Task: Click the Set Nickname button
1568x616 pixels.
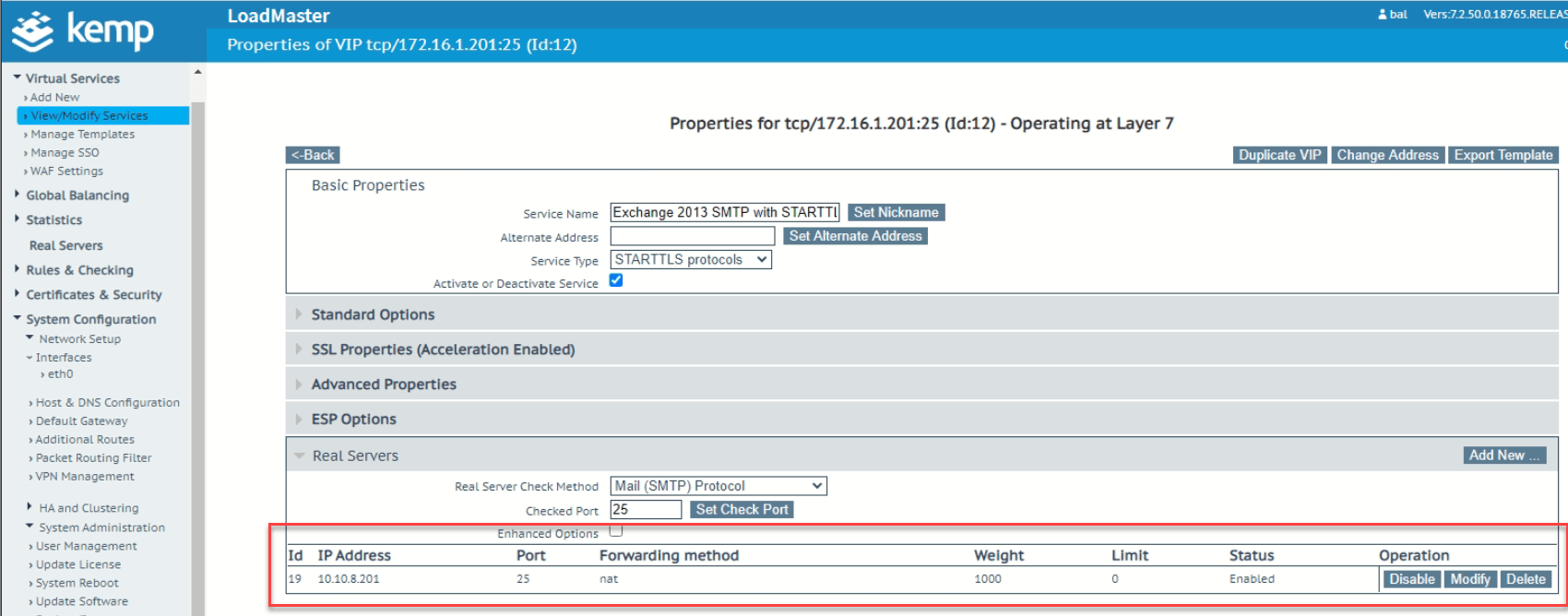Action: pos(896,212)
